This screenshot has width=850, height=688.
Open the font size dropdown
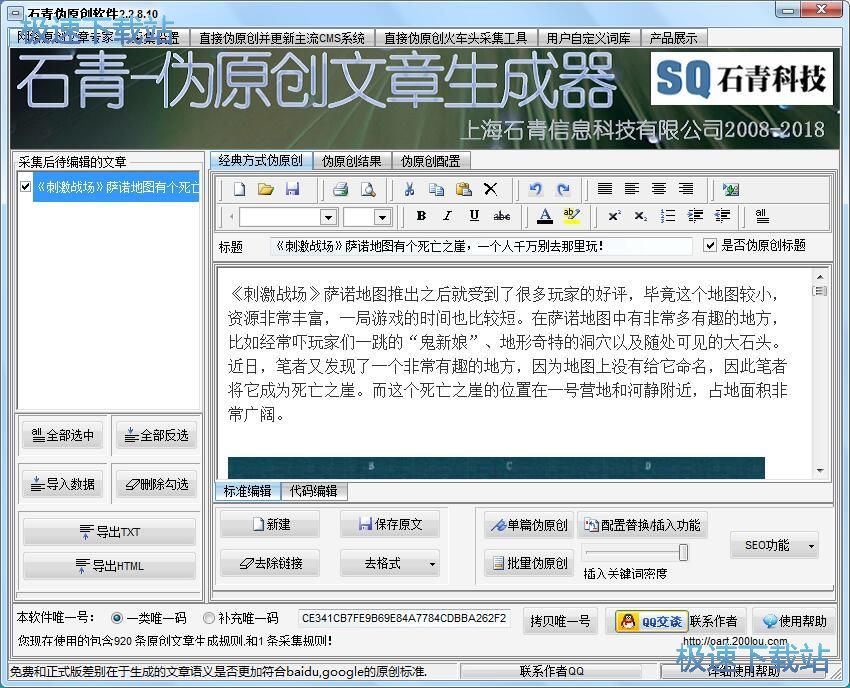point(382,217)
